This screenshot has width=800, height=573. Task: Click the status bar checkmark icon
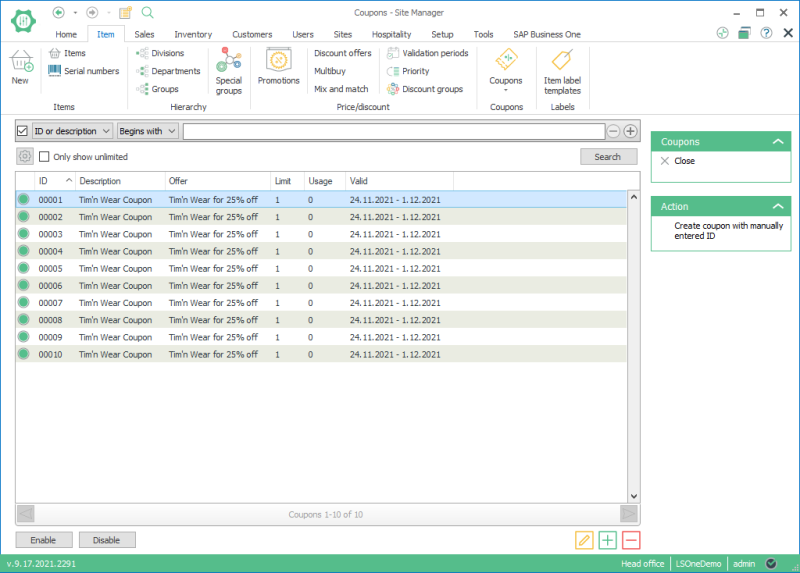(x=771, y=563)
